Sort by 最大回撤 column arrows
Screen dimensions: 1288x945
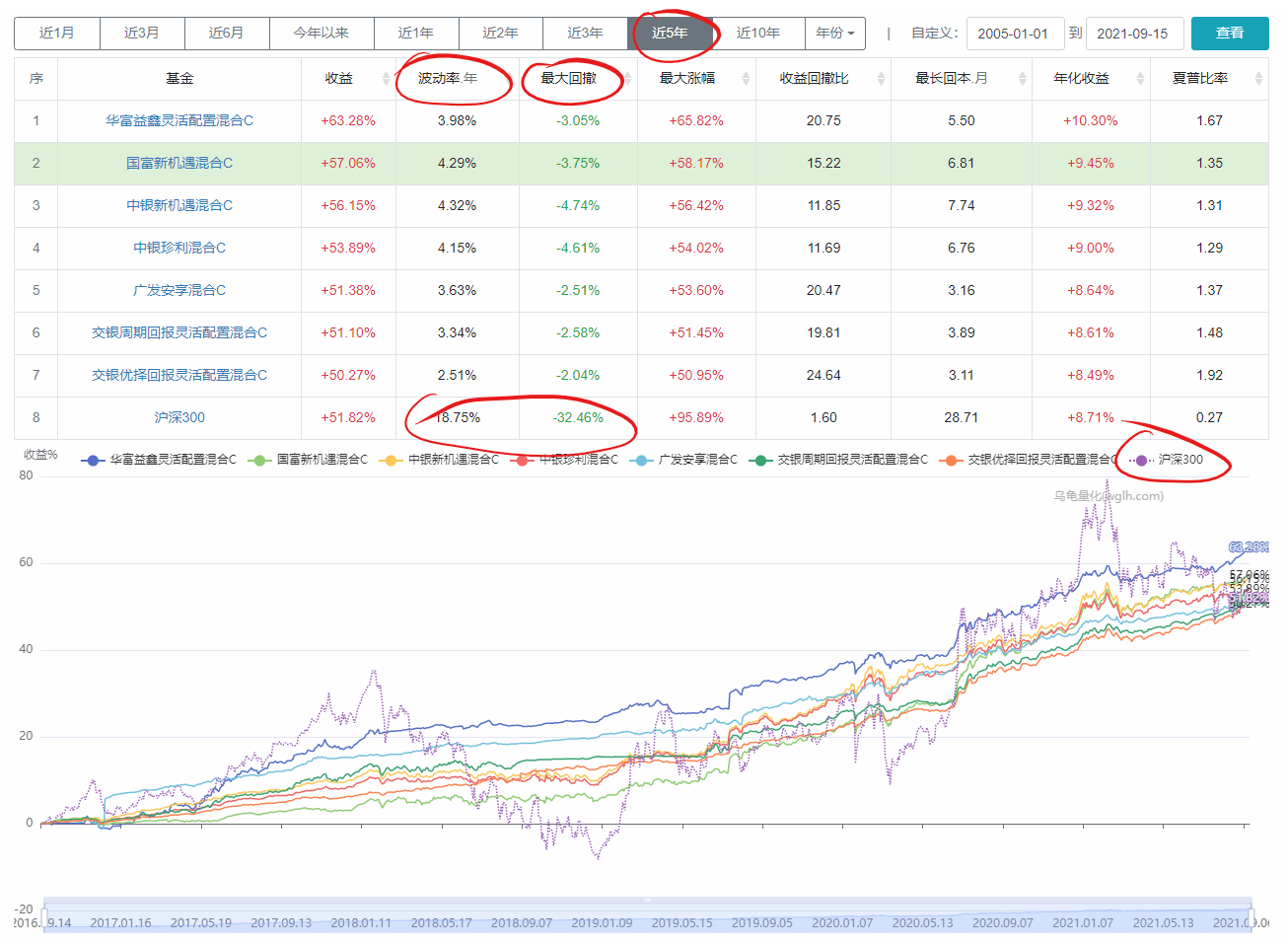point(627,79)
